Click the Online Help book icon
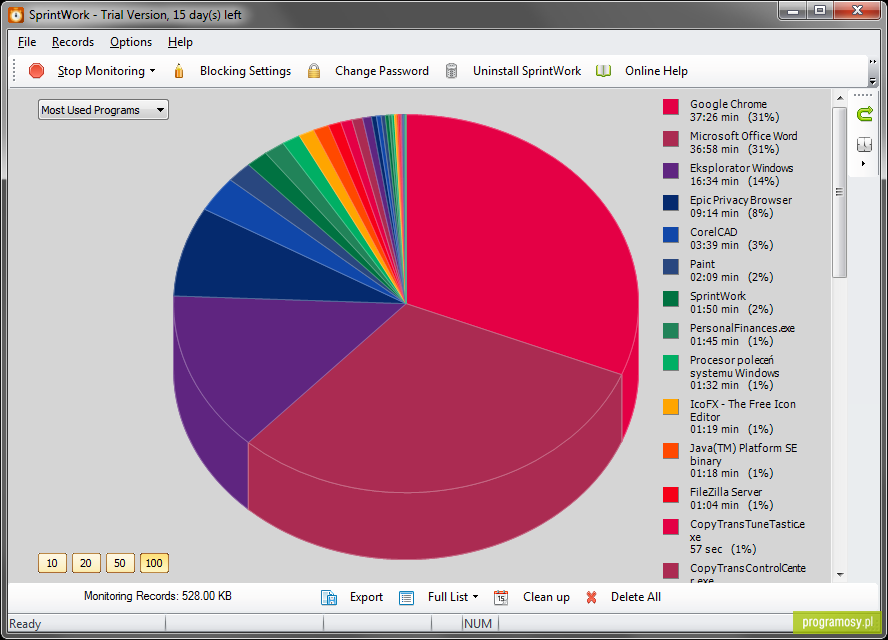 (x=604, y=71)
